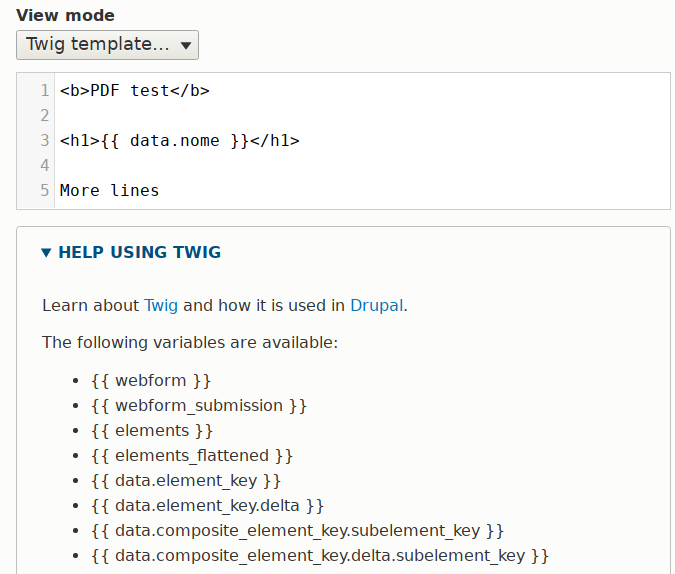
Task: Click the elements_flattened variable entry
Action: point(191,456)
